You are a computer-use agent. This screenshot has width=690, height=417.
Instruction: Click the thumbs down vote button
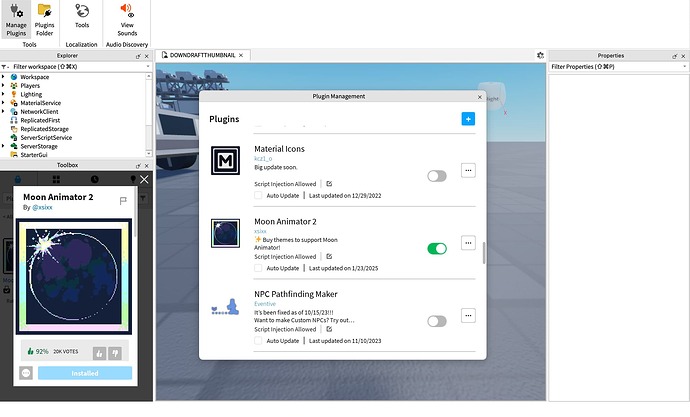tap(115, 353)
